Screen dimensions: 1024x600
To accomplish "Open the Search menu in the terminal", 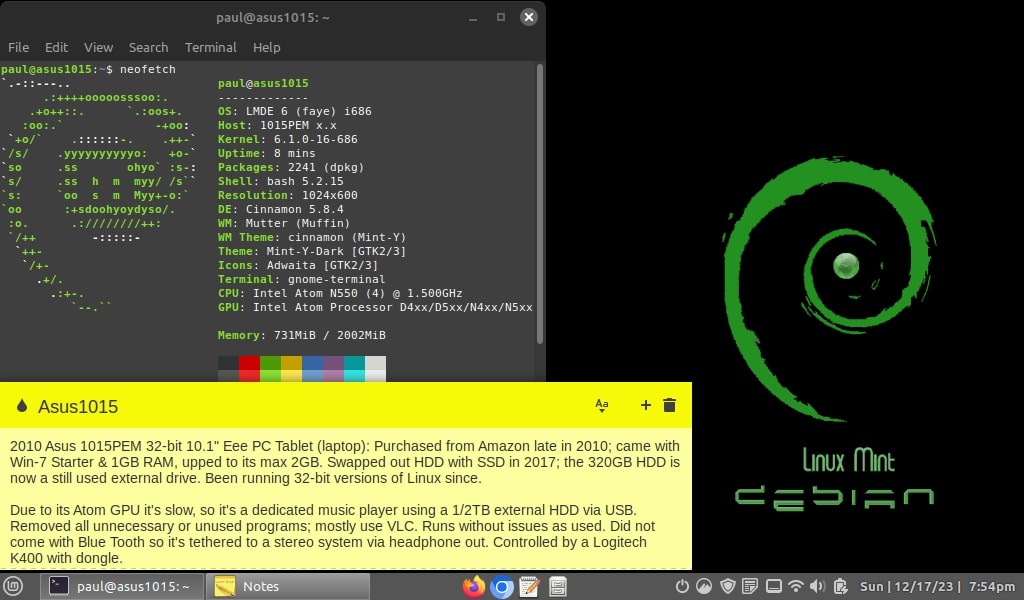I will [148, 47].
